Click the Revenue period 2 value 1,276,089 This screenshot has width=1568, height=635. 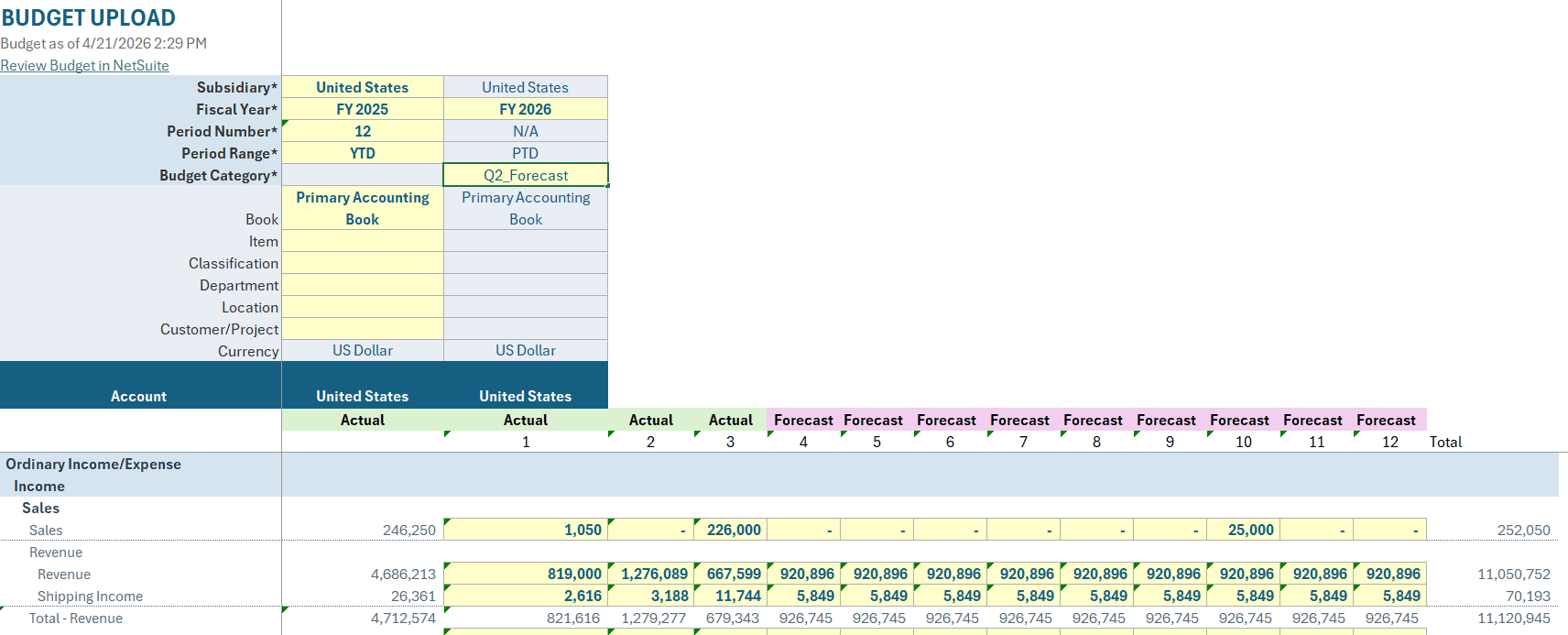click(651, 574)
